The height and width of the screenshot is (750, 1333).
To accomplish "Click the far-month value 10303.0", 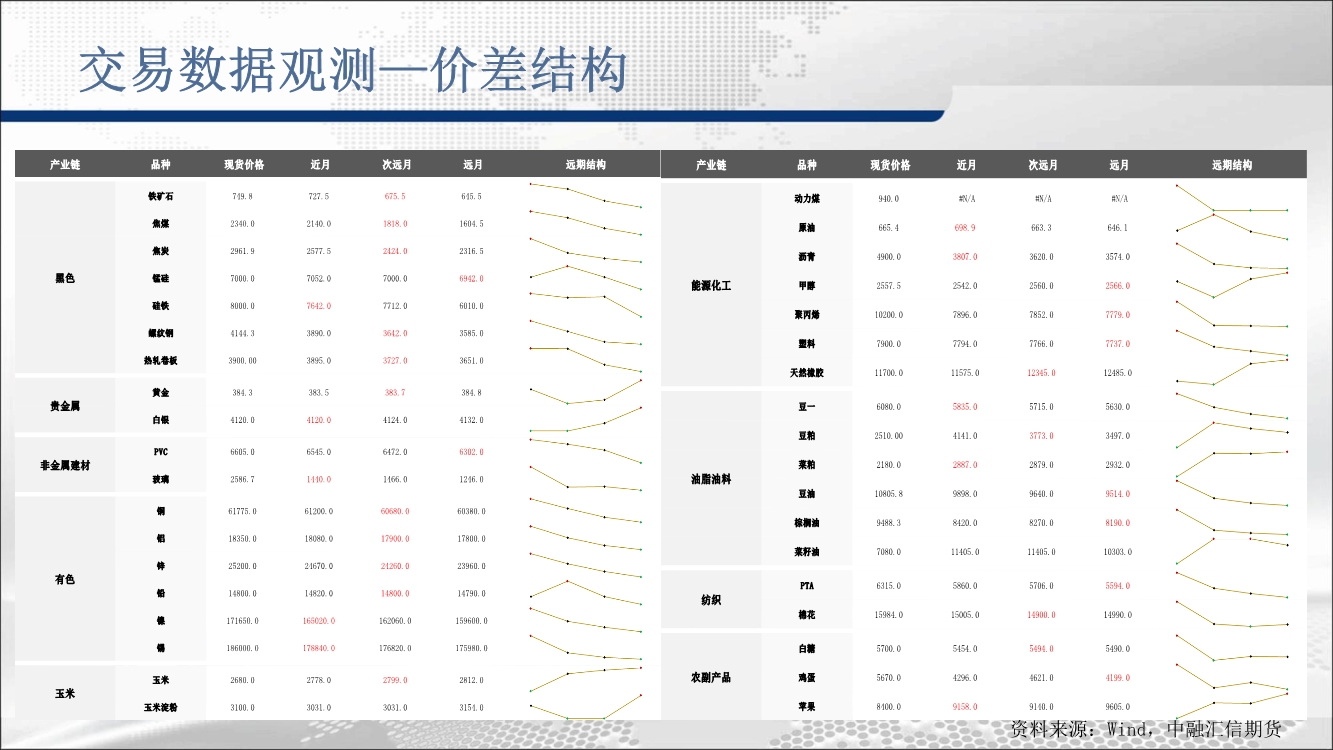I will click(x=1118, y=552).
